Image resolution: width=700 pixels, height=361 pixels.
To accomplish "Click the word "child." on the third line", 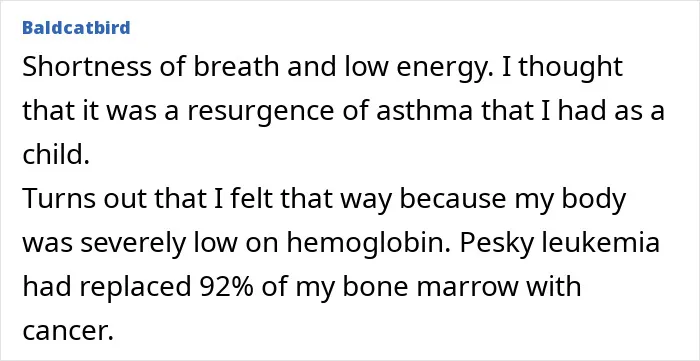I will [56, 155].
